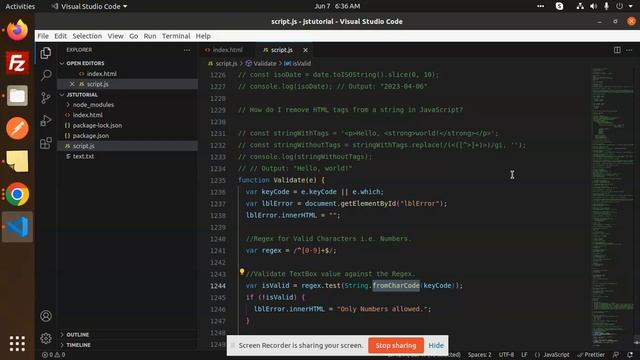Open the Run and Debug view
This screenshot has width=640, height=360.
[46, 120]
